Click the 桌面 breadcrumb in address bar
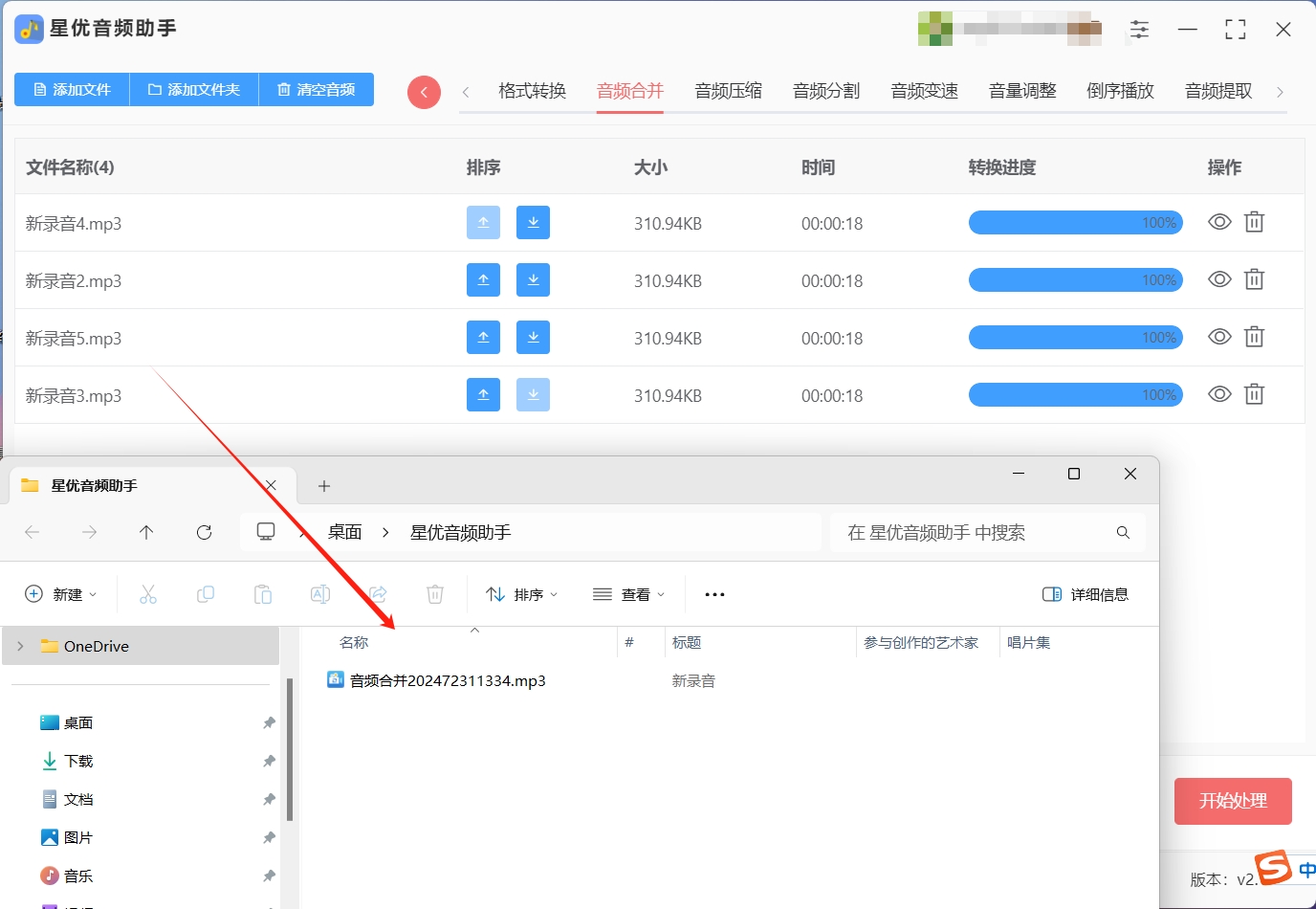1316x909 pixels. pos(345,532)
